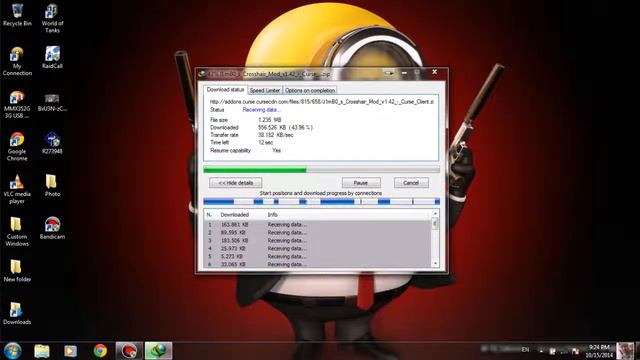This screenshot has height=360, width=640.
Task: Open File Explorer from the taskbar
Action: coord(42,351)
